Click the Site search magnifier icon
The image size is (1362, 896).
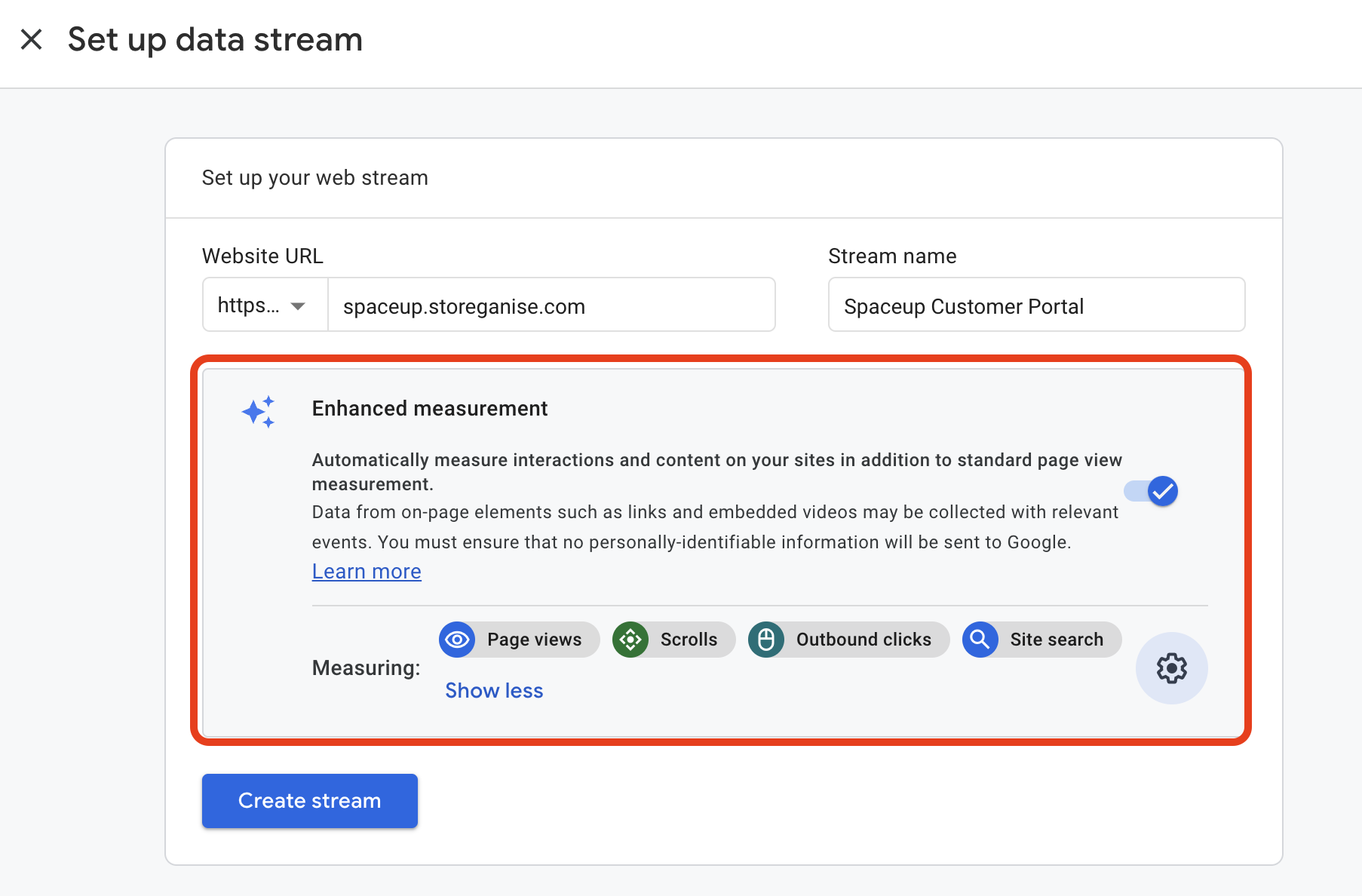pyautogui.click(x=980, y=640)
